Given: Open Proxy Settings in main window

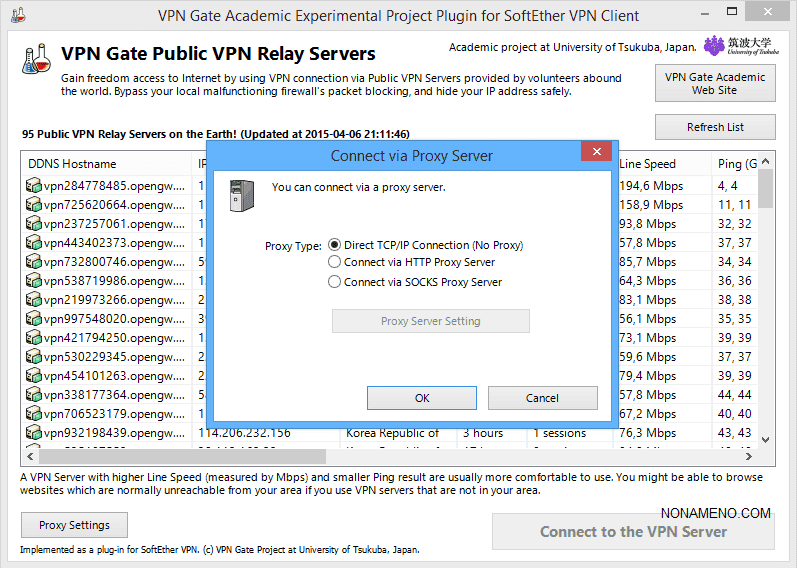Looking at the screenshot, I should (74, 525).
